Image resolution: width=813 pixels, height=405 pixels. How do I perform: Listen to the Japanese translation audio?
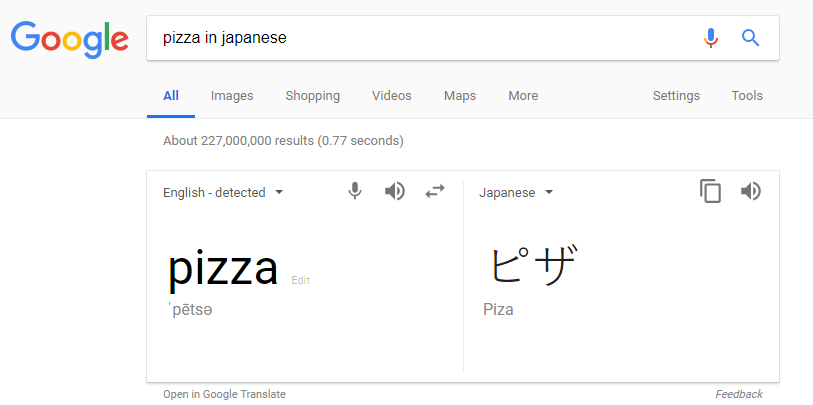(751, 191)
